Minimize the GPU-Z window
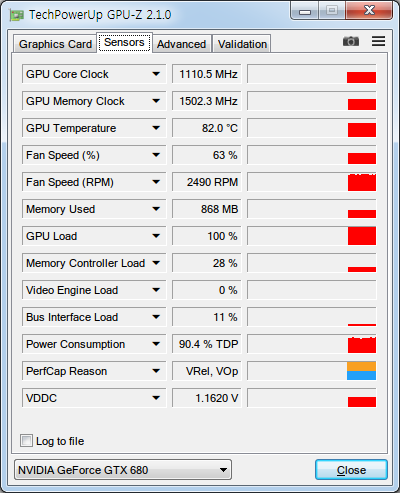Screen dimensions: 400x493 [305, 11]
